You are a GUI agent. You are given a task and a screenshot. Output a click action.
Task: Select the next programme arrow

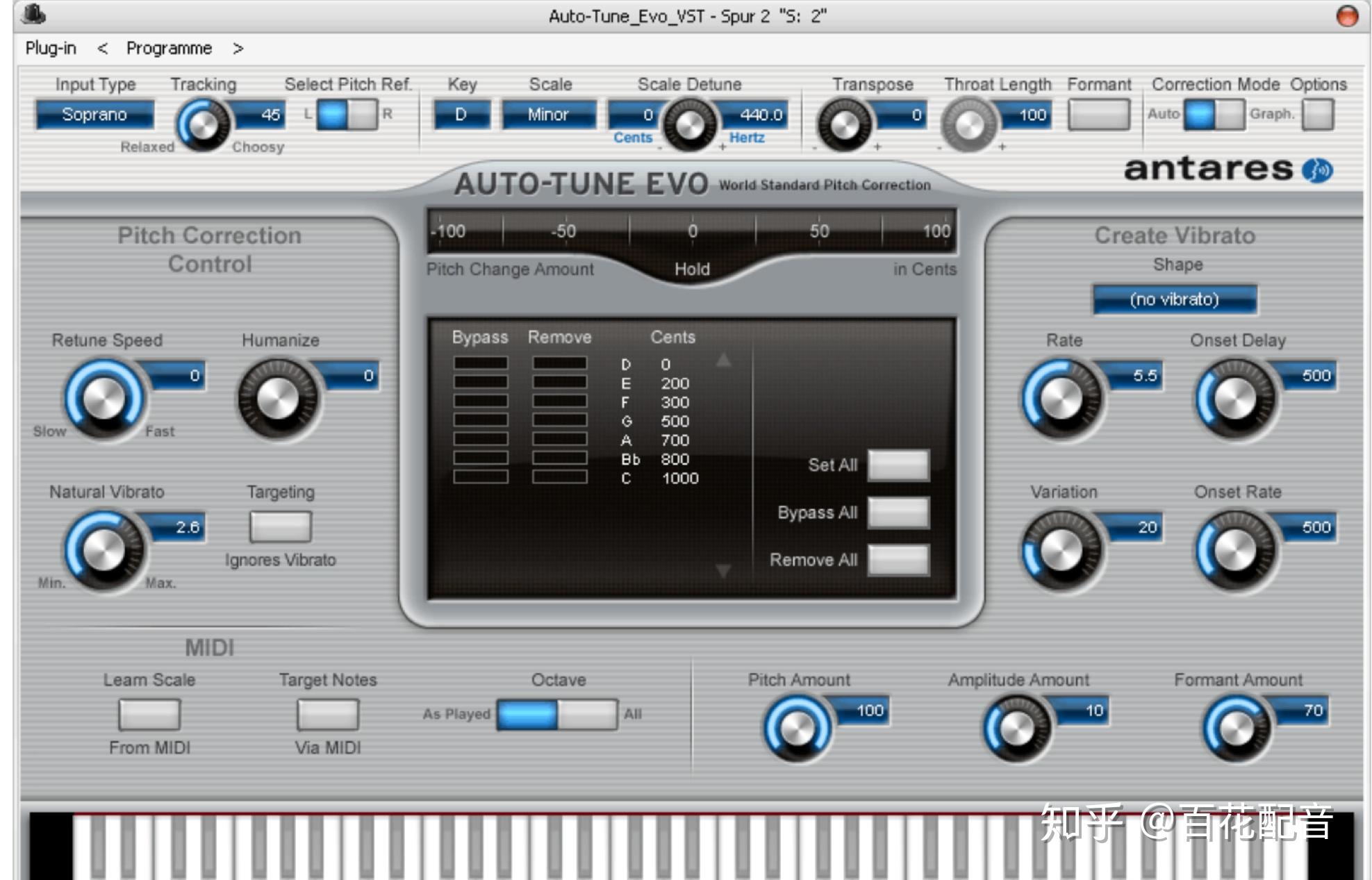point(238,48)
